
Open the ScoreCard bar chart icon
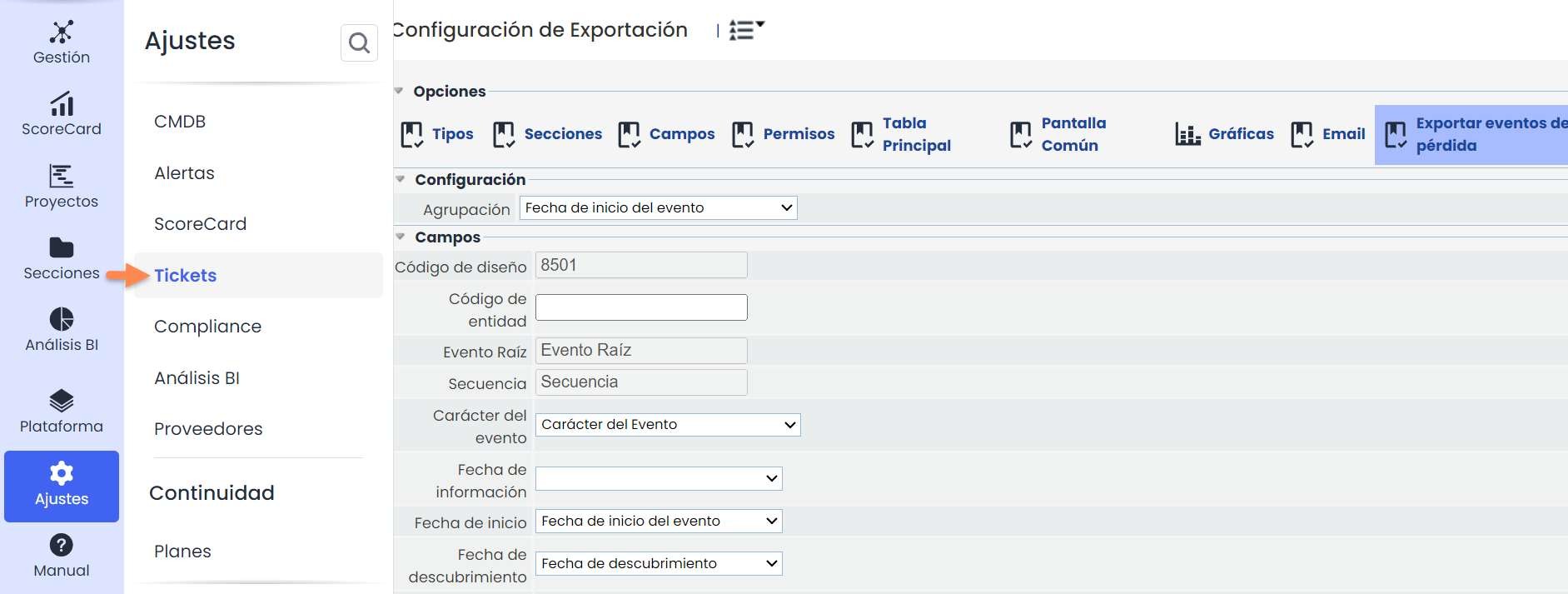coord(62,104)
